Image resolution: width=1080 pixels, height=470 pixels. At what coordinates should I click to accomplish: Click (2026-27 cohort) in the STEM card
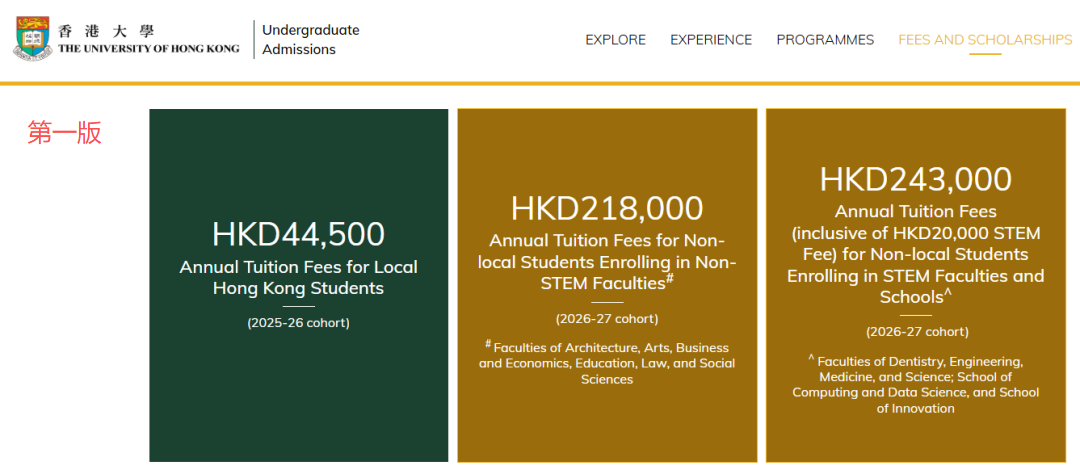pyautogui.click(x=915, y=332)
